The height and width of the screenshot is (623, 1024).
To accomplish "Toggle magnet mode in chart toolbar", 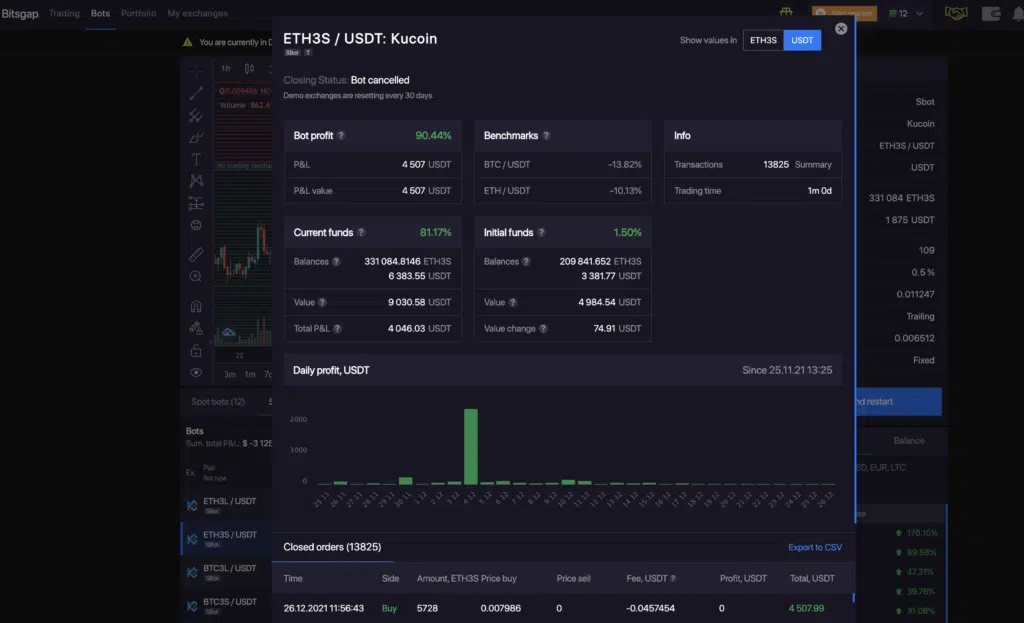I will (196, 306).
